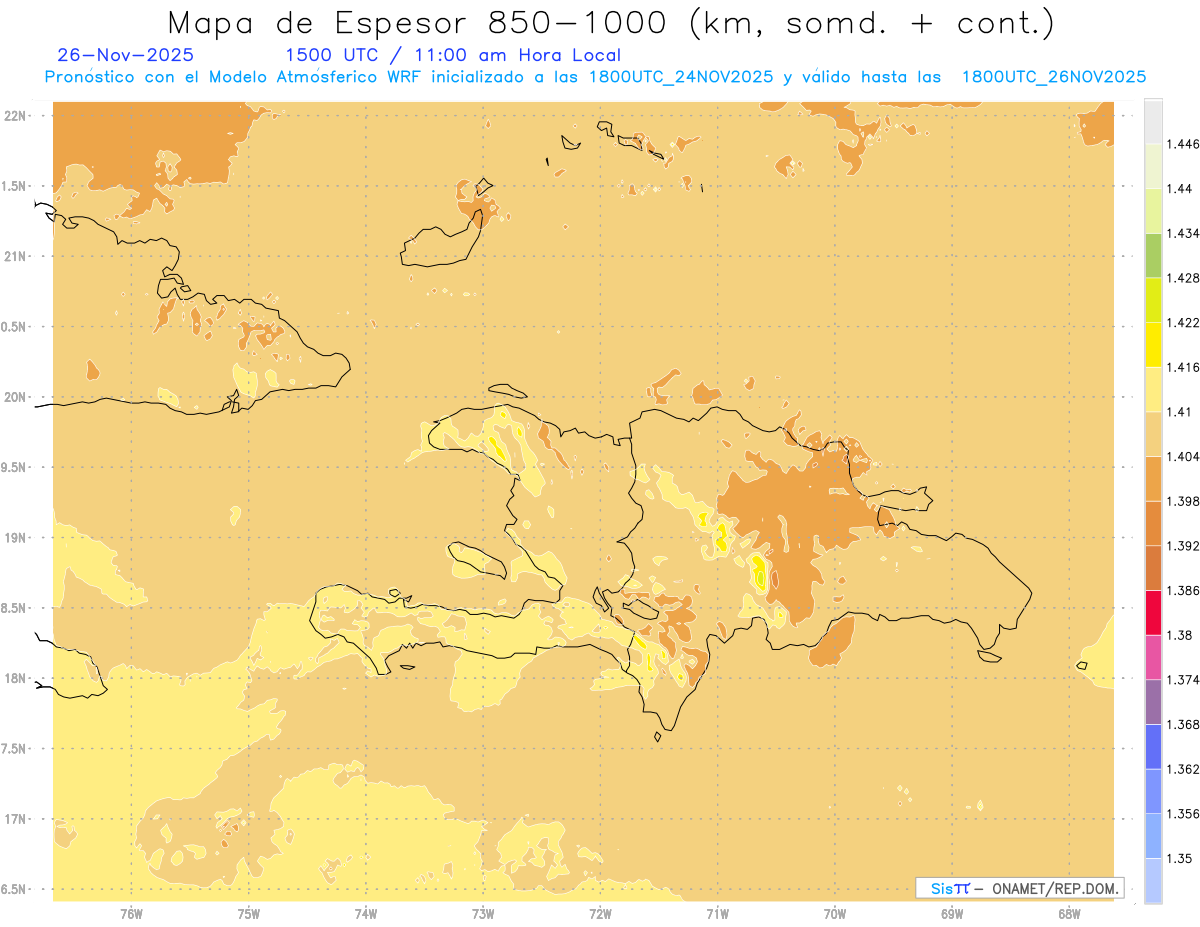Click the green swatch in the color legend
The height and width of the screenshot is (927, 1200).
pos(1153,255)
